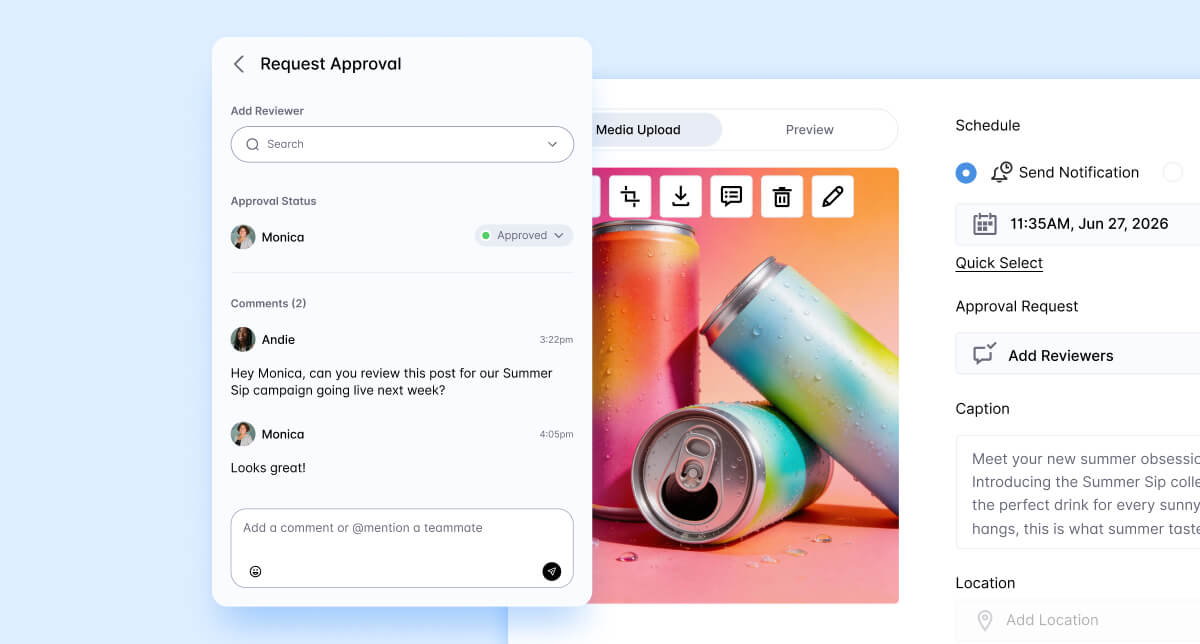
Task: Open Monica's Approved status dropdown
Action: tap(524, 236)
